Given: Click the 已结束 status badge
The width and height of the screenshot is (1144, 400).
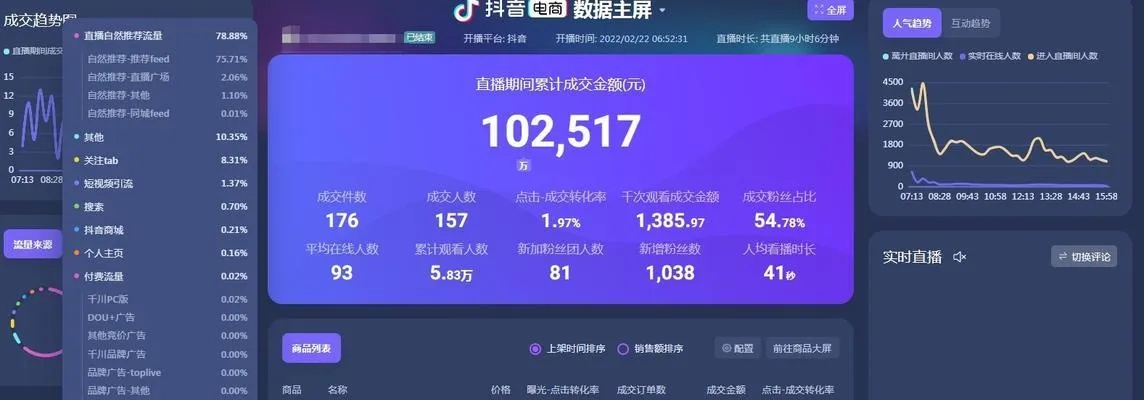Looking at the screenshot, I should point(419,38).
